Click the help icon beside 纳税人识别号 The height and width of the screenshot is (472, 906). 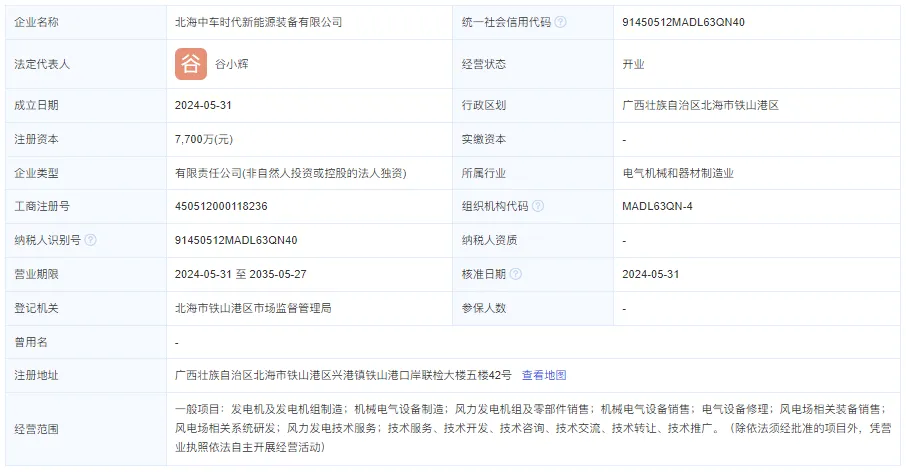tap(91, 240)
